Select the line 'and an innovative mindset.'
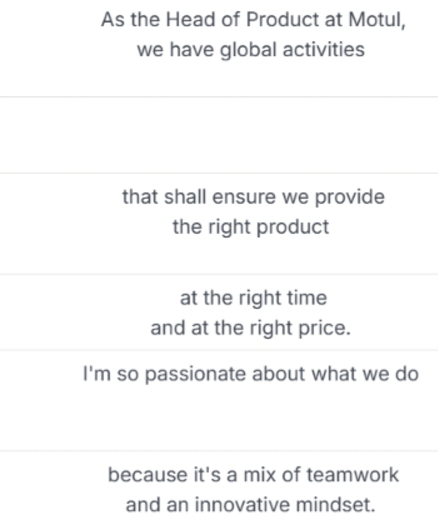The height and width of the screenshot is (526, 438). click(251, 505)
